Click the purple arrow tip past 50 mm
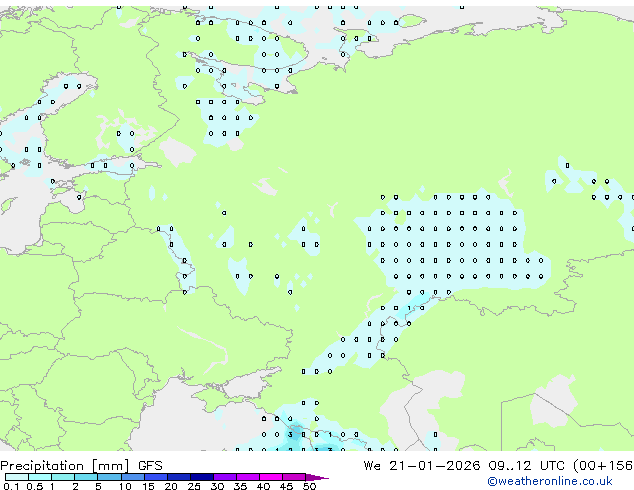634x490 pixels. point(317,477)
